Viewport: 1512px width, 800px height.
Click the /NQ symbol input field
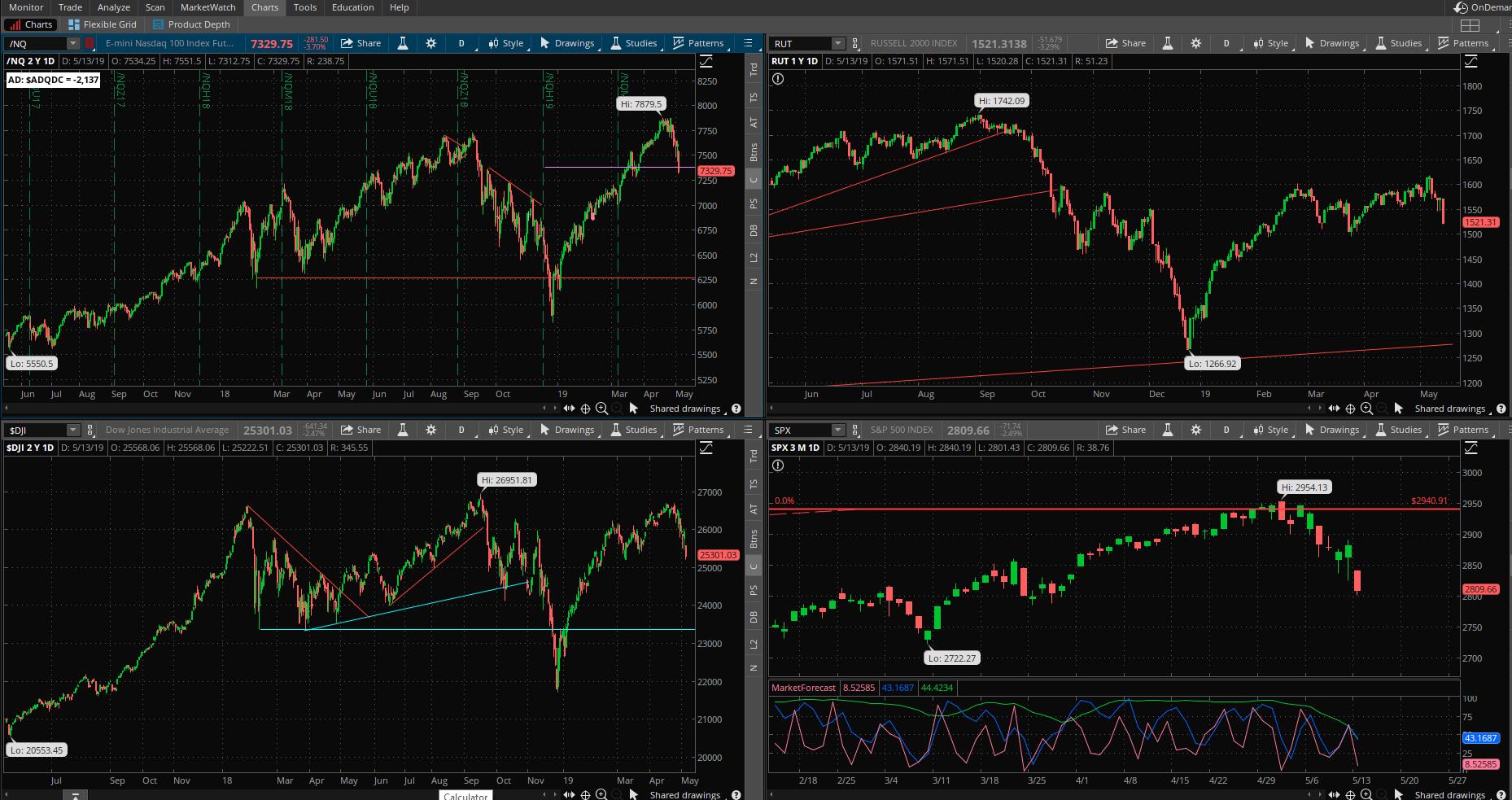(x=36, y=43)
